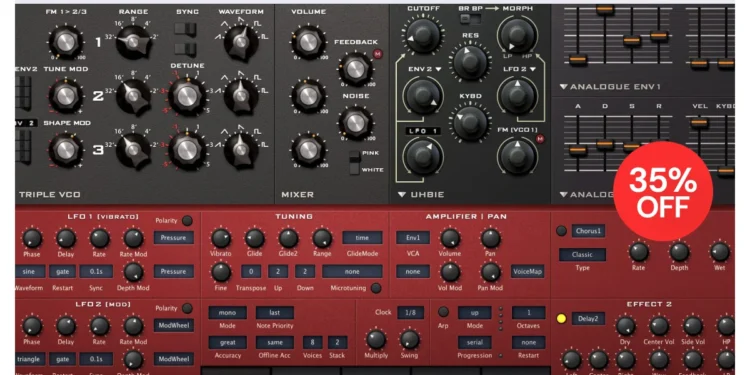Image resolution: width=750 pixels, height=375 pixels.
Task: Open the Chorus Classic type selector
Action: point(582,254)
